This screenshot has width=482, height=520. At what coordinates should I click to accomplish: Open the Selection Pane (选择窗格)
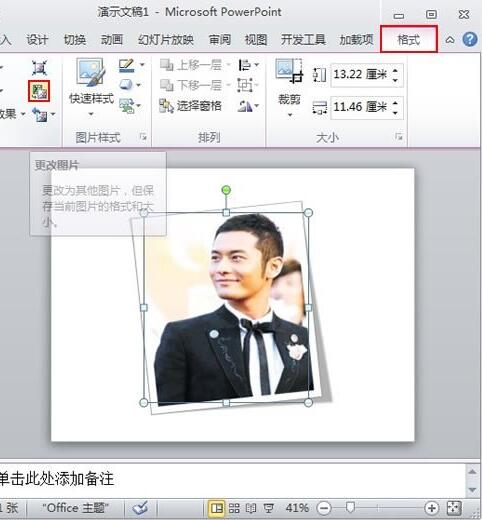pos(190,106)
